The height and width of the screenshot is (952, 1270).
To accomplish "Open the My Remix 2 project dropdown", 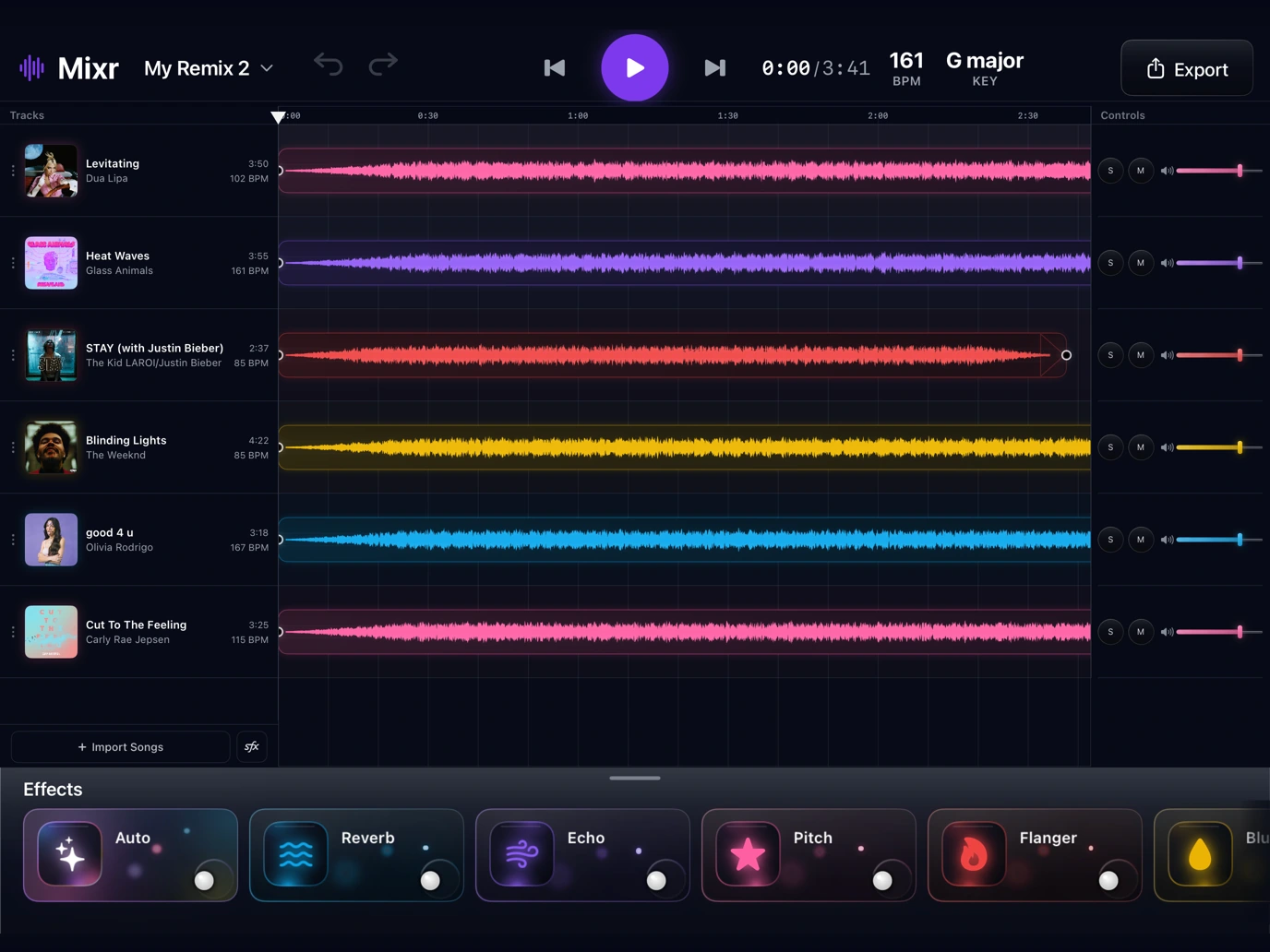I will [x=209, y=68].
